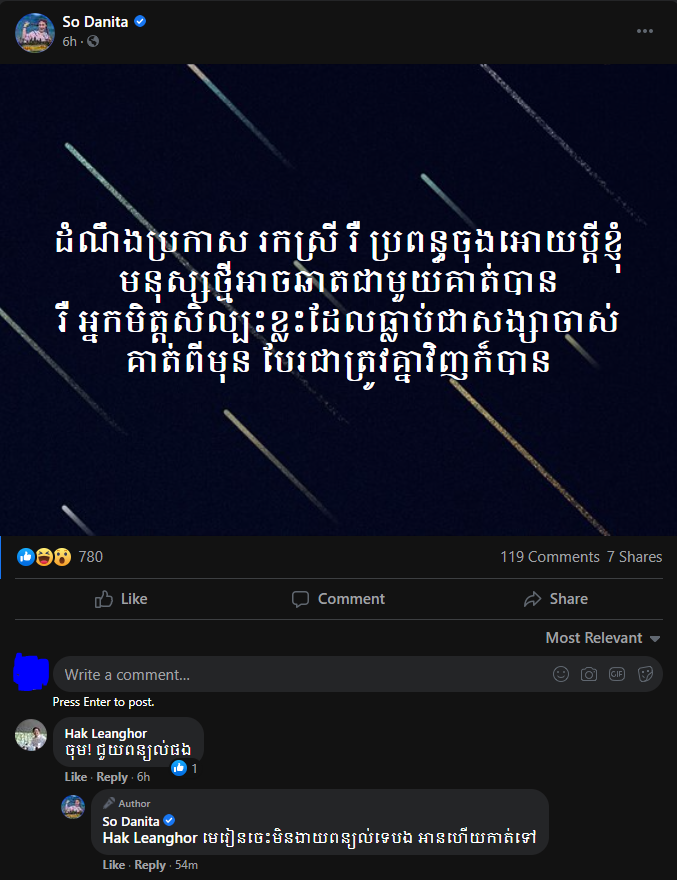Viewport: 677px width, 880px height.
Task: Insert a GIF using the GIF icon
Action: coord(617,674)
